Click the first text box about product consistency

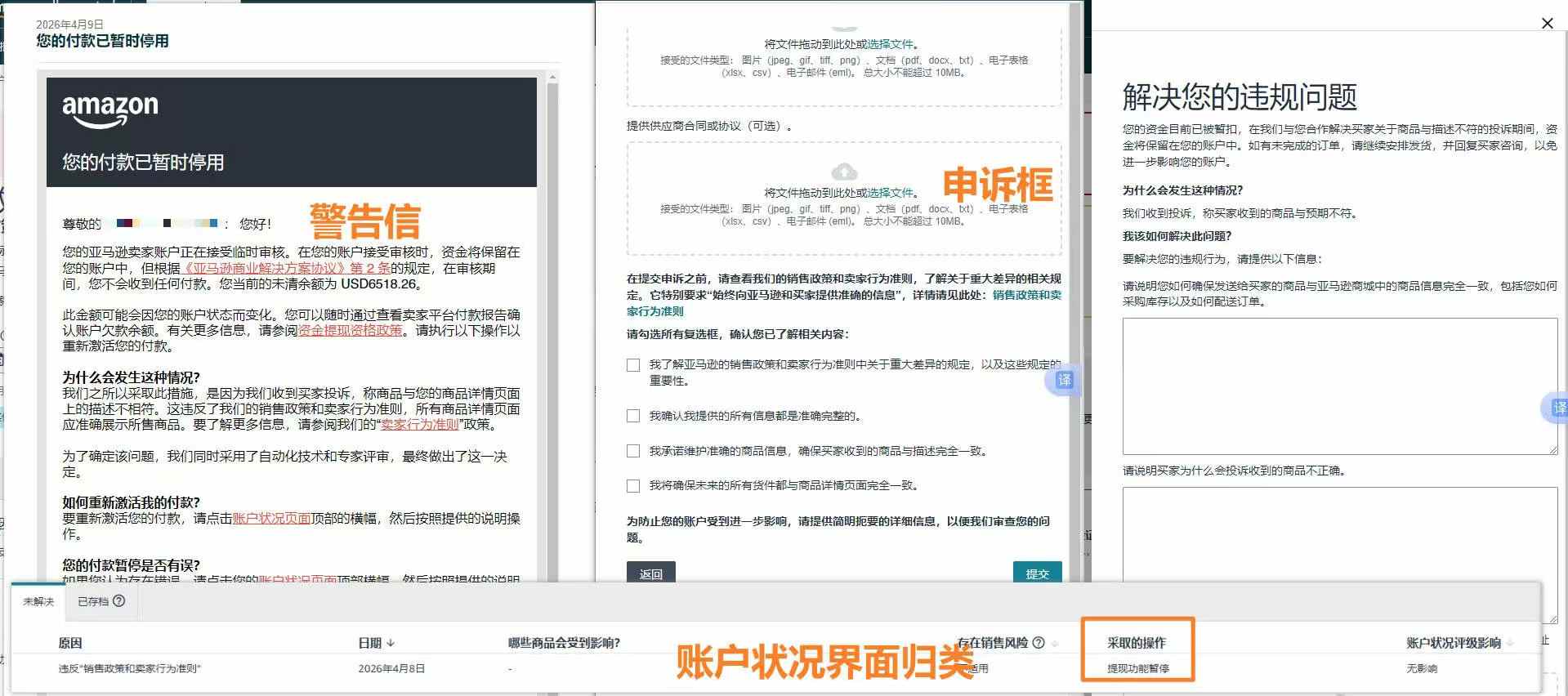pos(1339,386)
